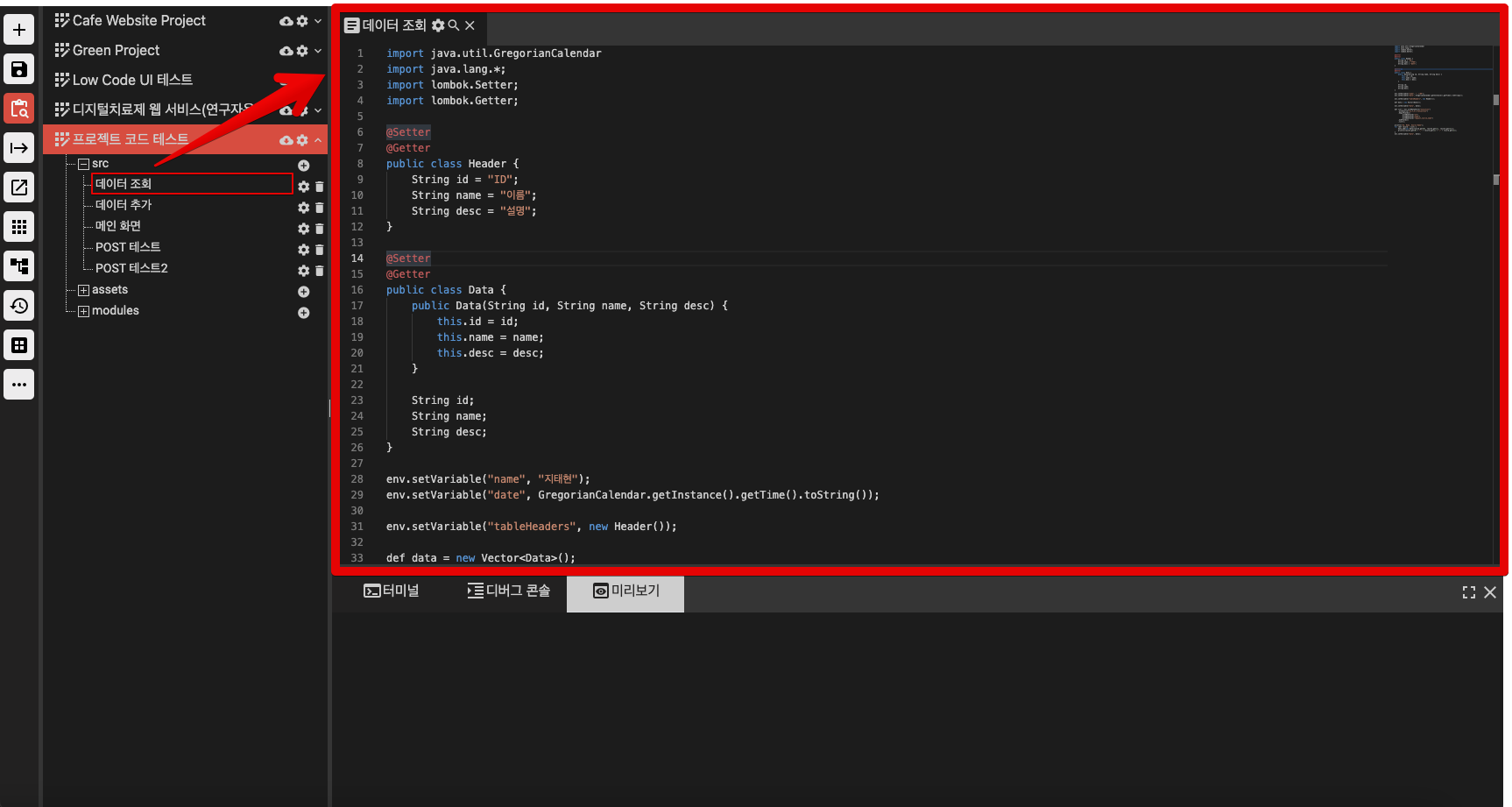
Task: Click the code minimap overview
Action: click(1437, 88)
